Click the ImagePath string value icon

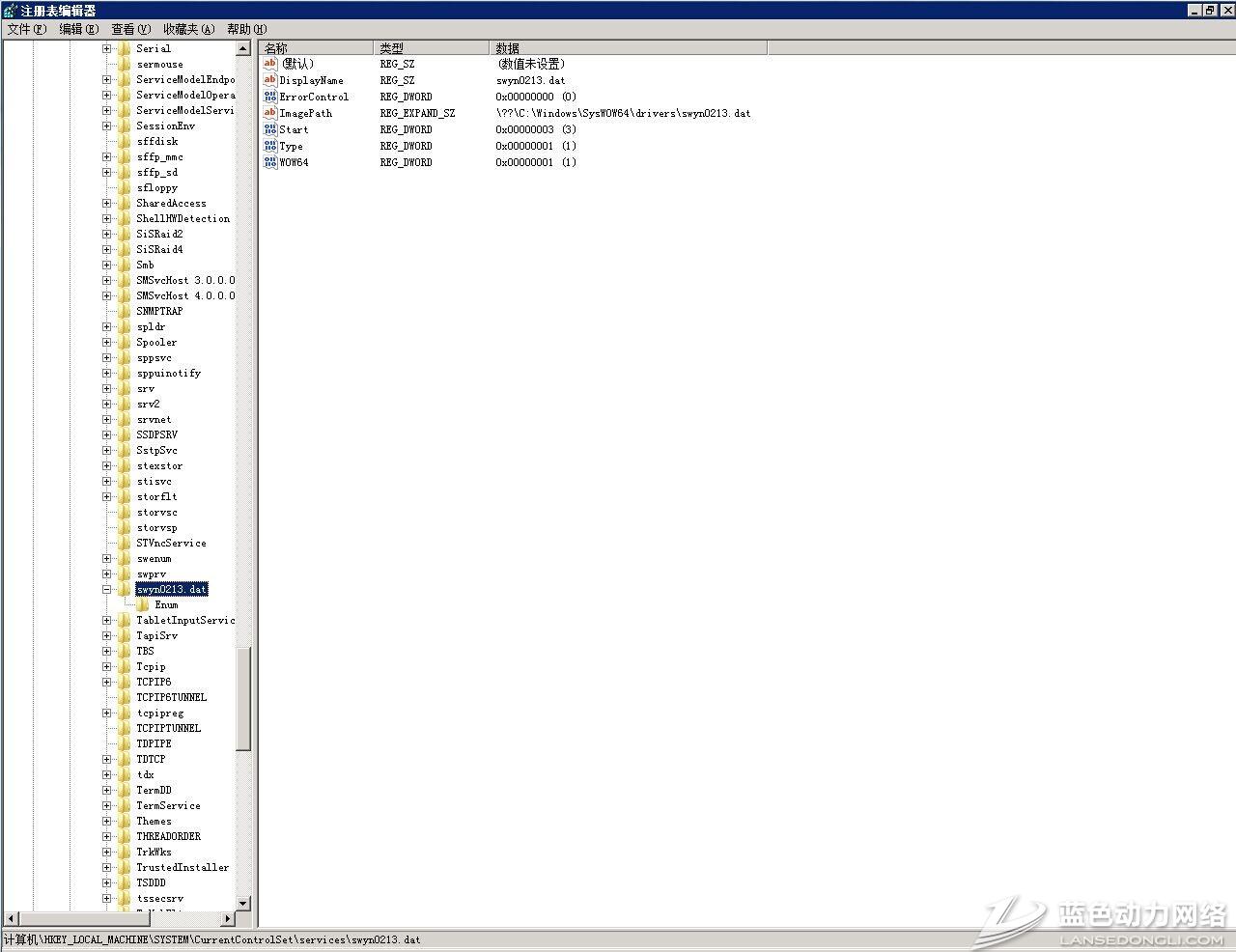(270, 113)
